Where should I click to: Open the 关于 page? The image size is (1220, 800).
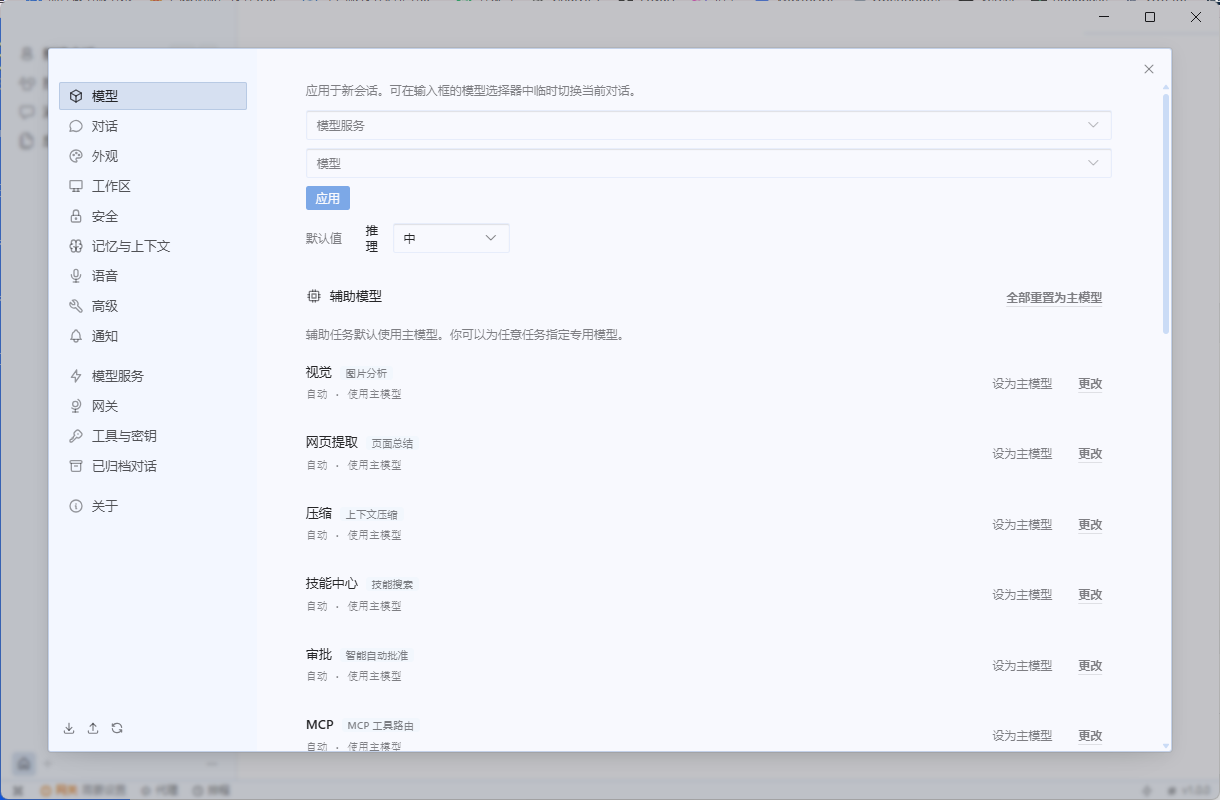(153, 506)
